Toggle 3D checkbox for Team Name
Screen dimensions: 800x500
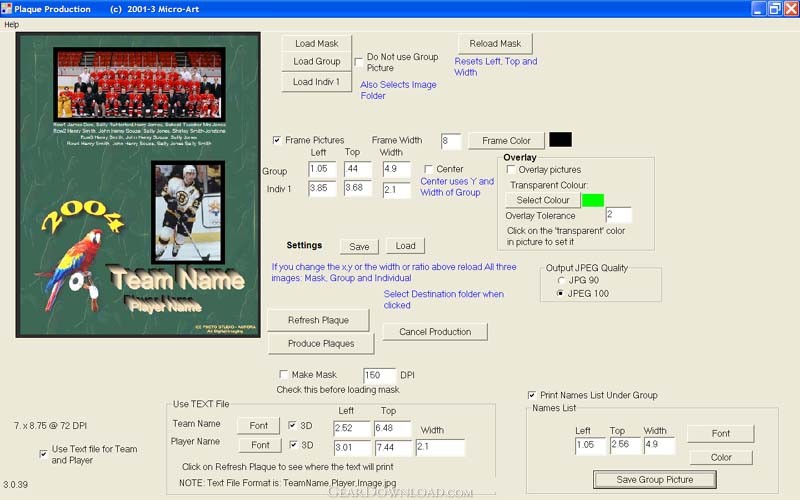pos(292,425)
